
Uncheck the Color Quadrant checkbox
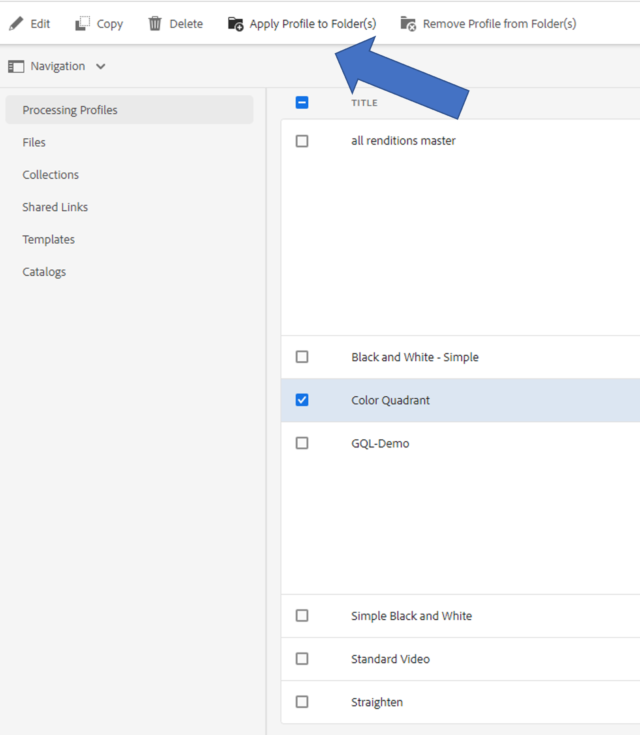point(302,400)
